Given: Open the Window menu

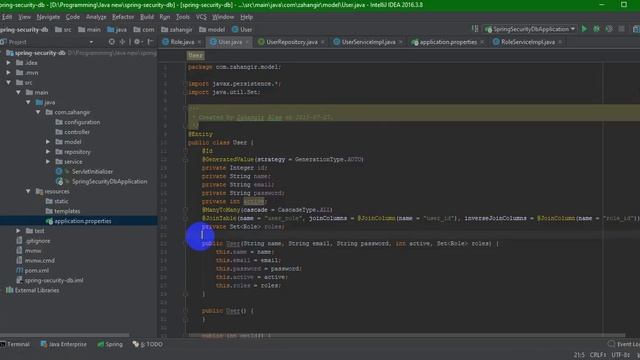Looking at the screenshot, I should [x=223, y=17].
